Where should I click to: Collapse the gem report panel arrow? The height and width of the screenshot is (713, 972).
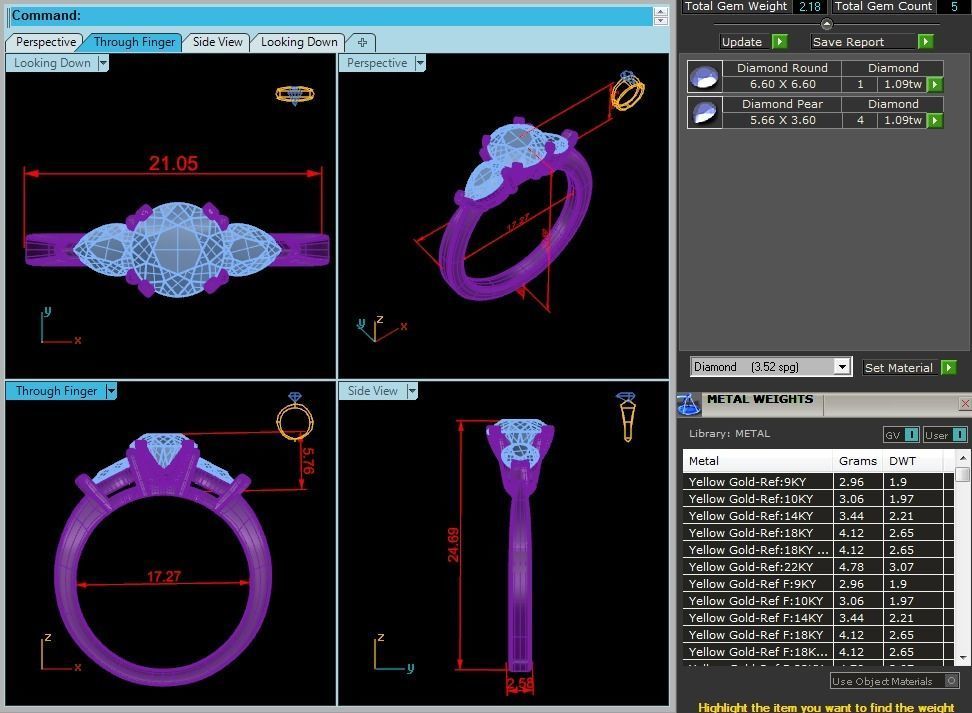click(x=826, y=24)
